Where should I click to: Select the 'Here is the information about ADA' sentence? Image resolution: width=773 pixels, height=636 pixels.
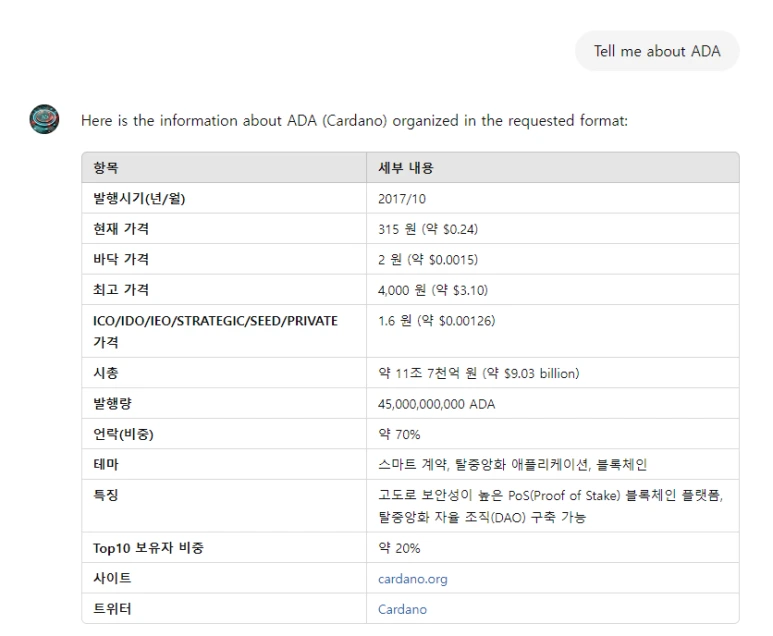354,121
